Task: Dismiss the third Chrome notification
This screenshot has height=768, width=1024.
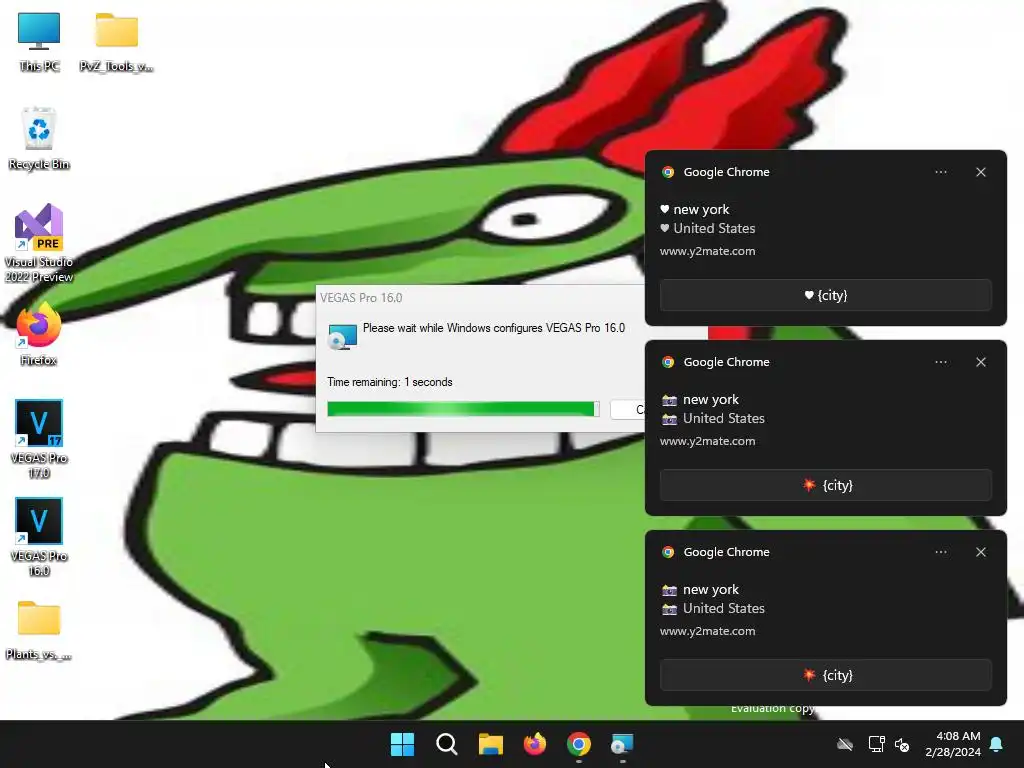Action: click(981, 552)
